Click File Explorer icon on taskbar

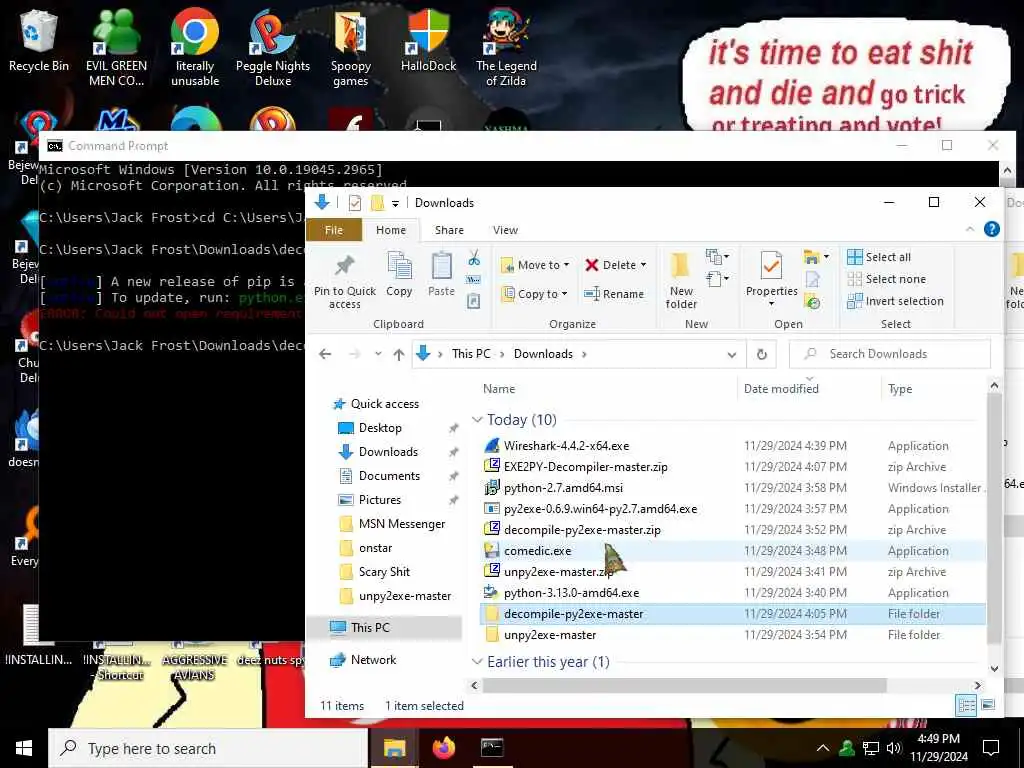[394, 748]
